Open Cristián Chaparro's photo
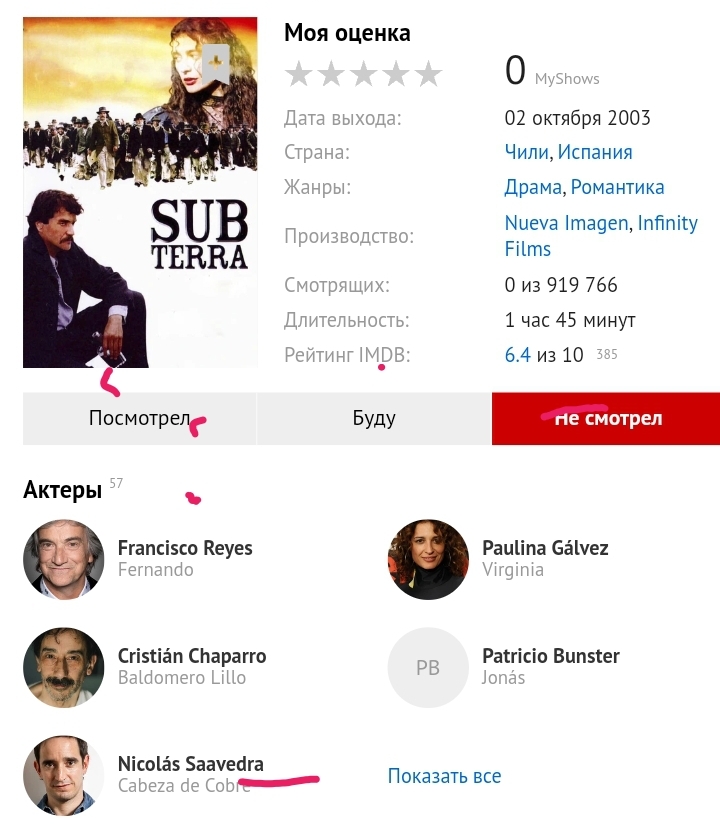720x832 pixels. pyautogui.click(x=64, y=668)
